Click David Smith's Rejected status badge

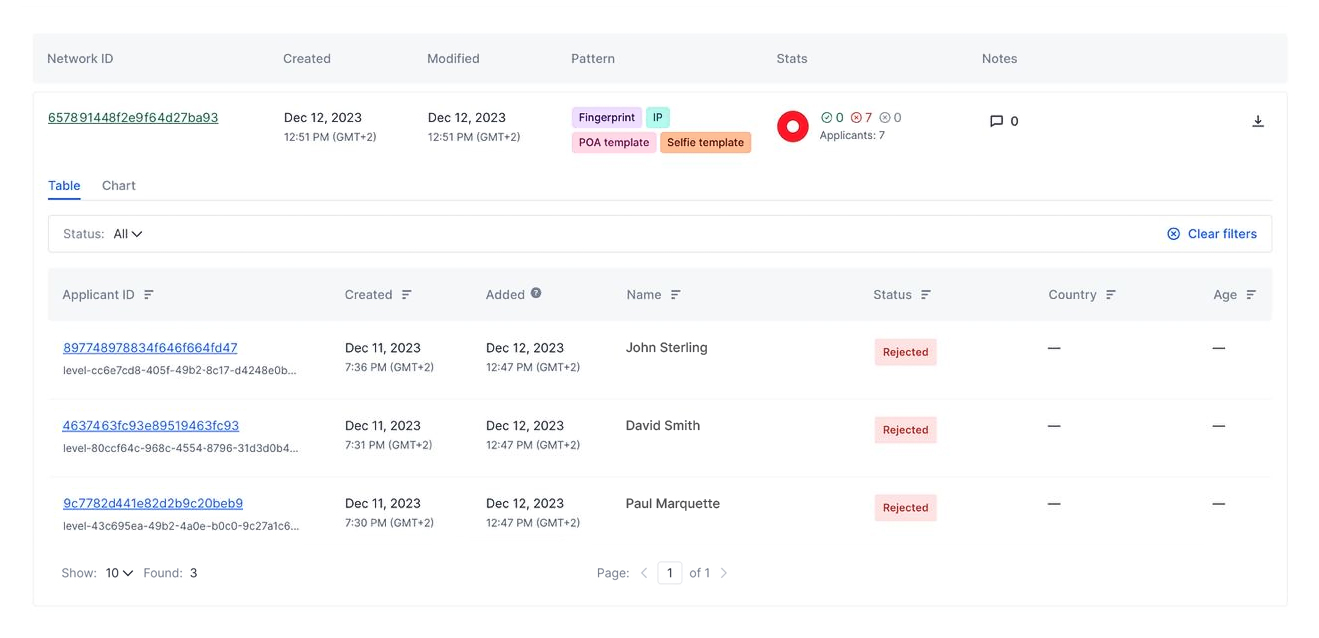(905, 429)
